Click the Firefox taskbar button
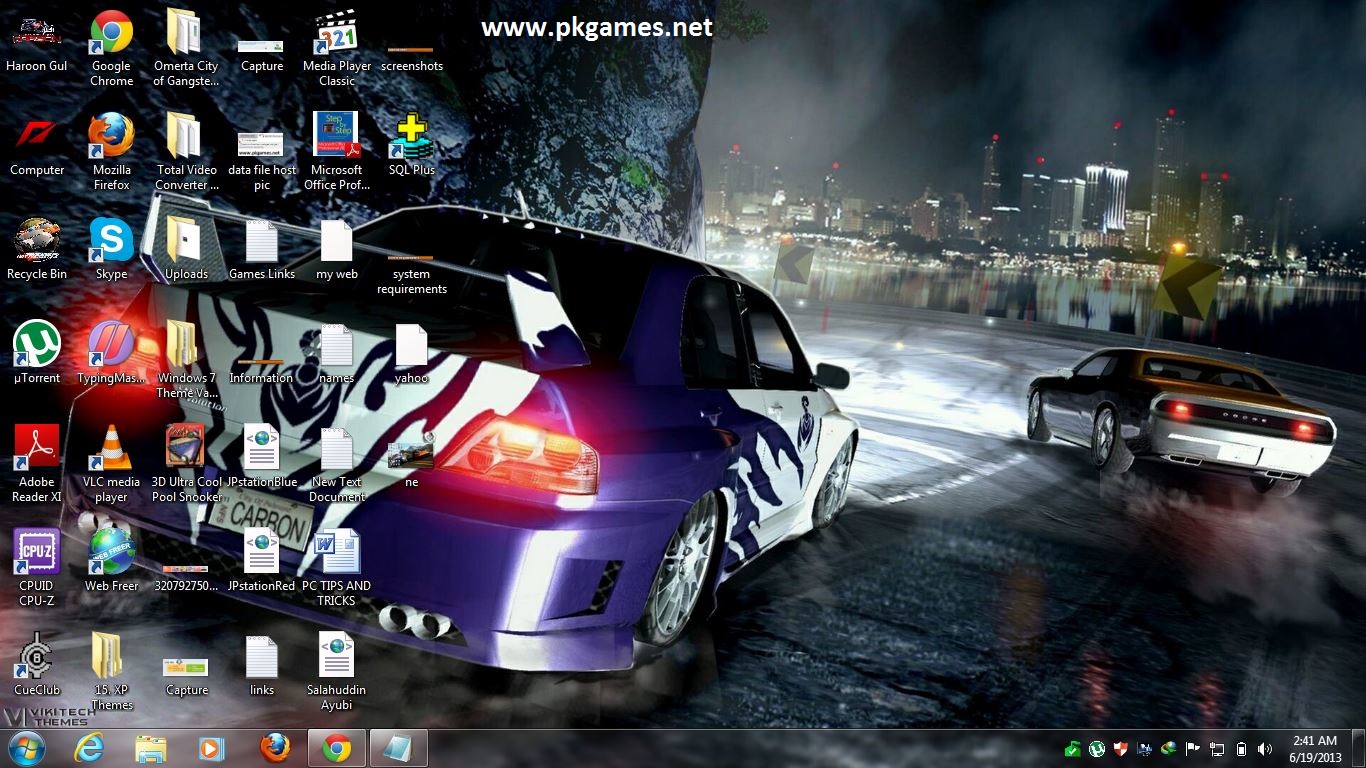The image size is (1366, 768). (x=274, y=748)
